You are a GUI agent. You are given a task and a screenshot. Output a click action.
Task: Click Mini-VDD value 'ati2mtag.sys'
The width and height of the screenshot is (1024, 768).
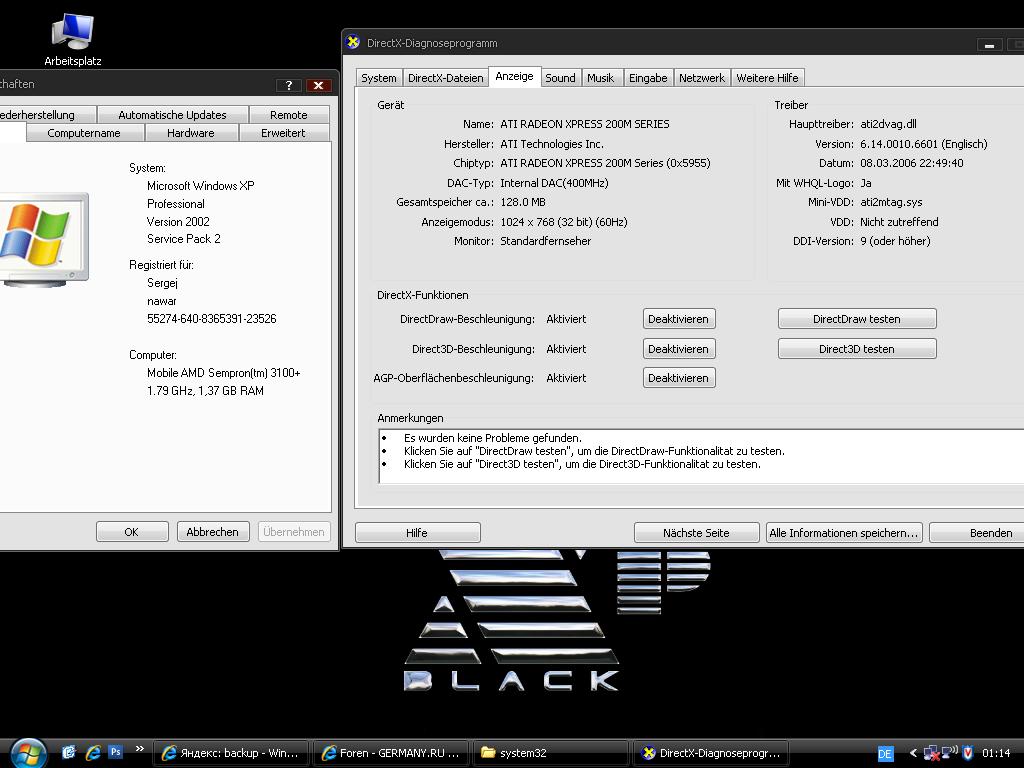[x=891, y=202]
